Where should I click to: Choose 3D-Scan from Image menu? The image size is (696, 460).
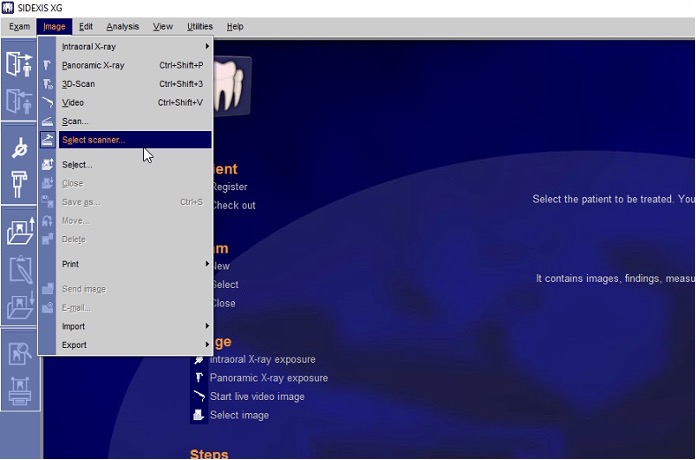tap(135, 84)
